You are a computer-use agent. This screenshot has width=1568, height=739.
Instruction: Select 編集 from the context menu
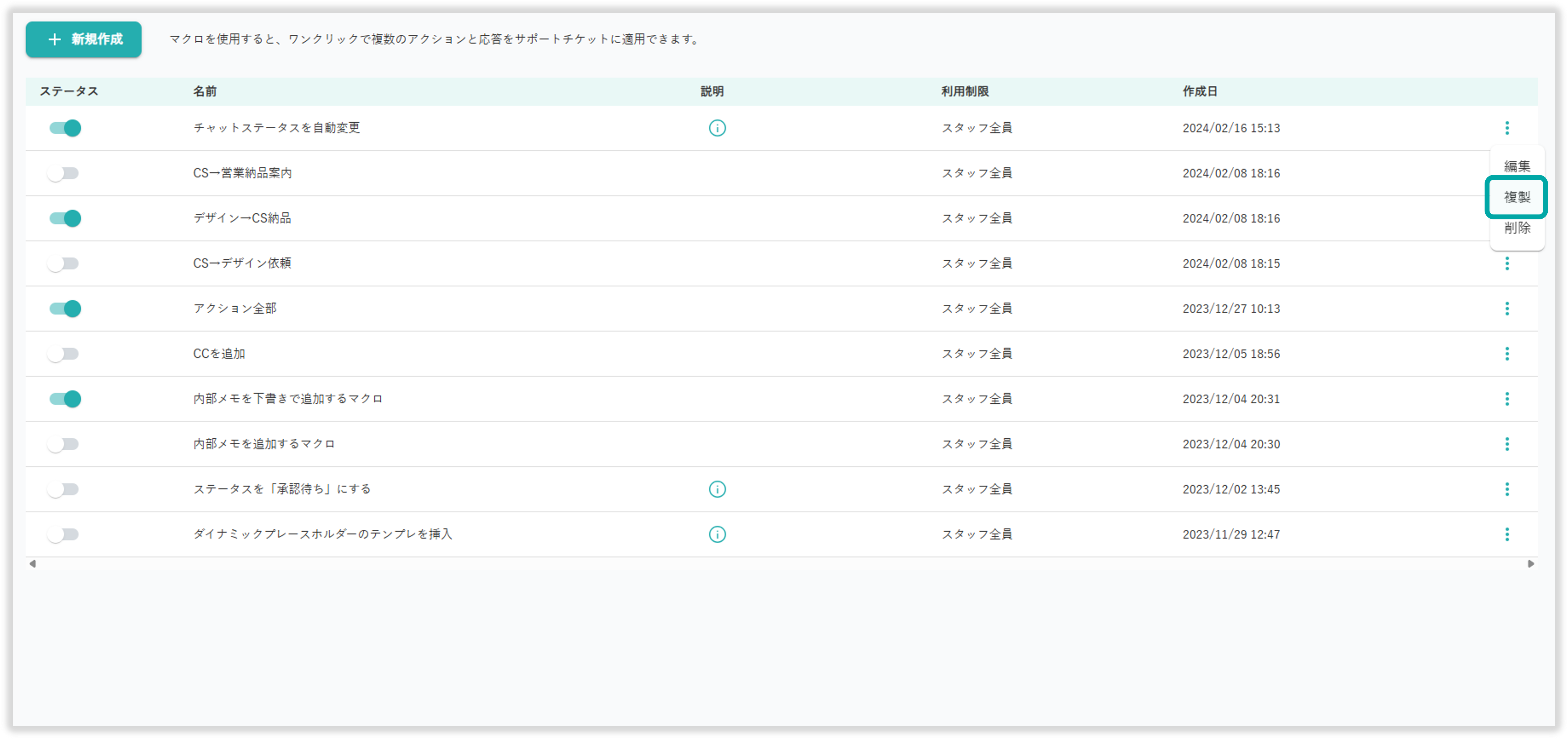pyautogui.click(x=1516, y=166)
